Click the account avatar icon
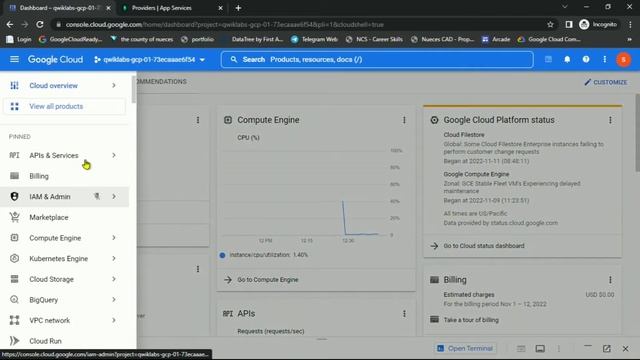Image resolution: width=640 pixels, height=360 pixels. point(623,60)
